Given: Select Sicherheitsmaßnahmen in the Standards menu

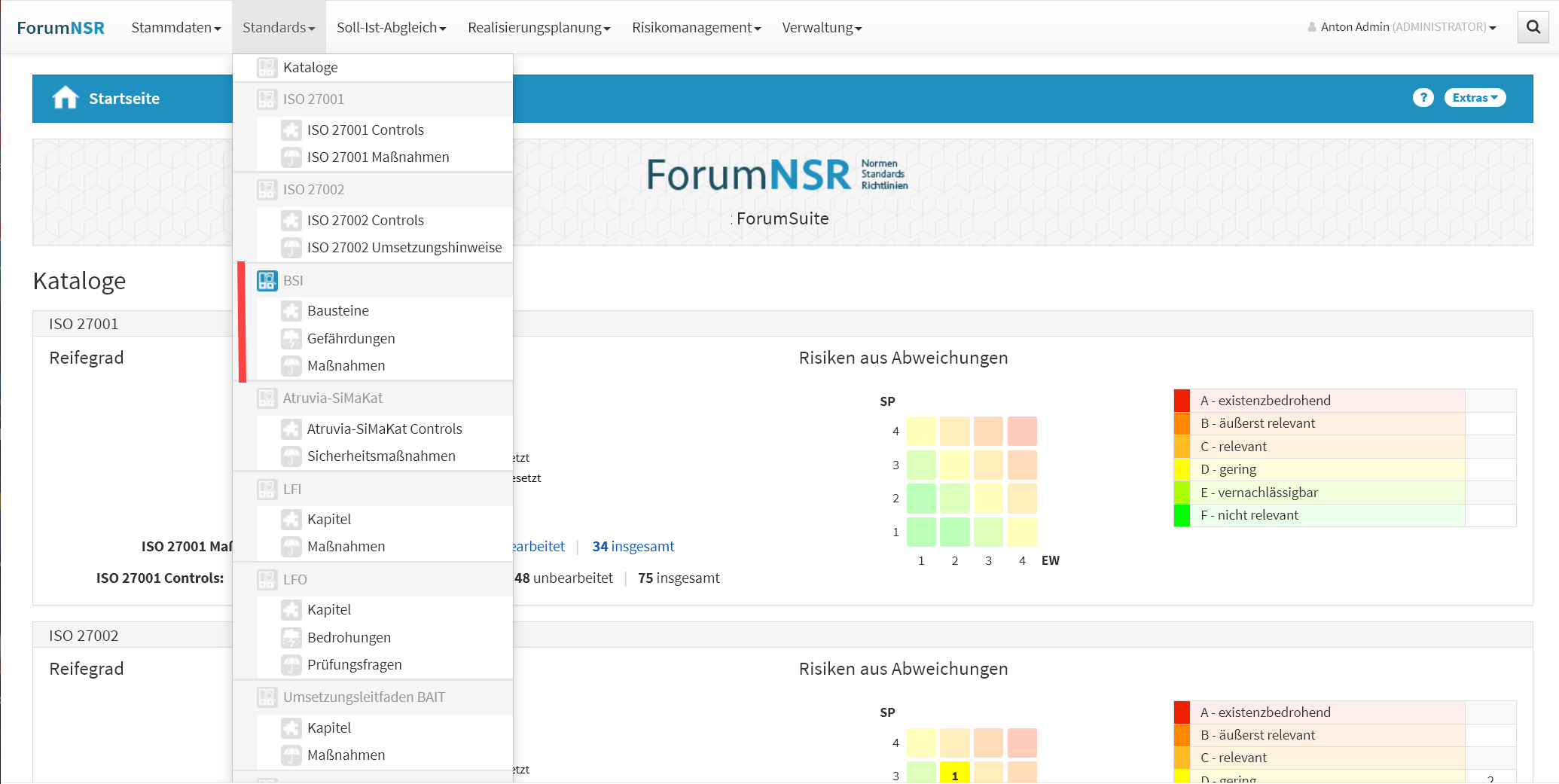Looking at the screenshot, I should 380,456.
